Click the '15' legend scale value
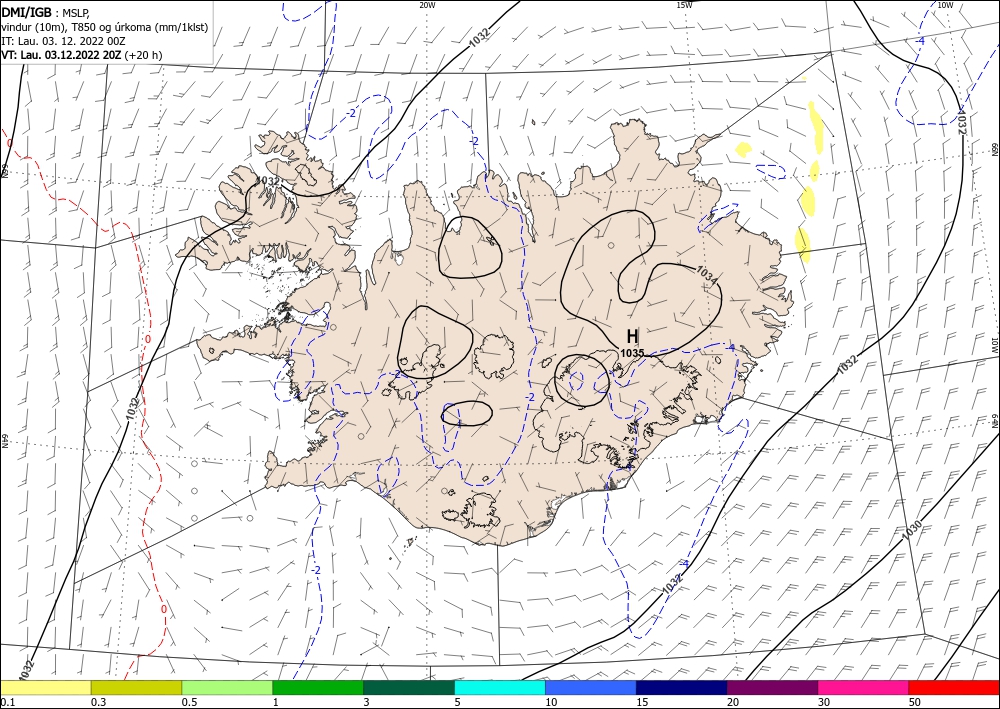1000x709 pixels. pos(642,702)
